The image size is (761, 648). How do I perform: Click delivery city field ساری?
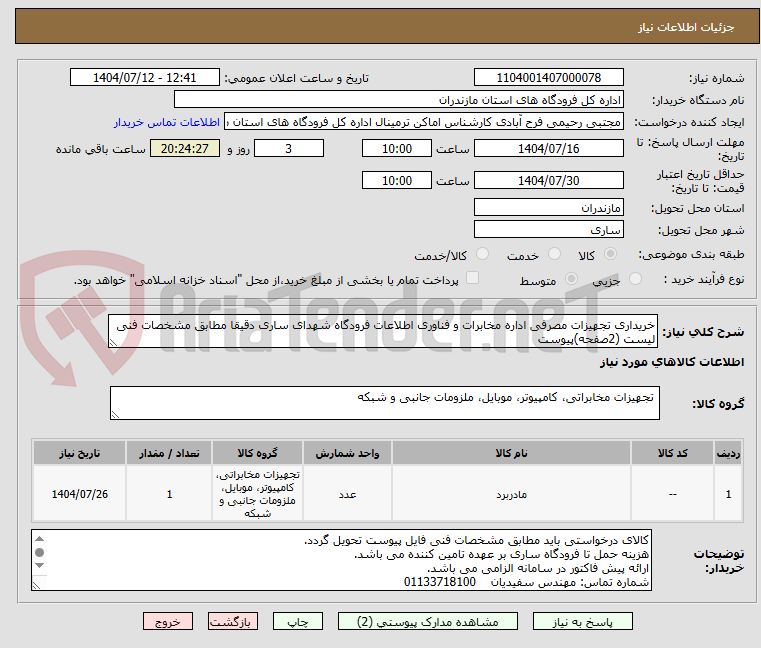548,230
